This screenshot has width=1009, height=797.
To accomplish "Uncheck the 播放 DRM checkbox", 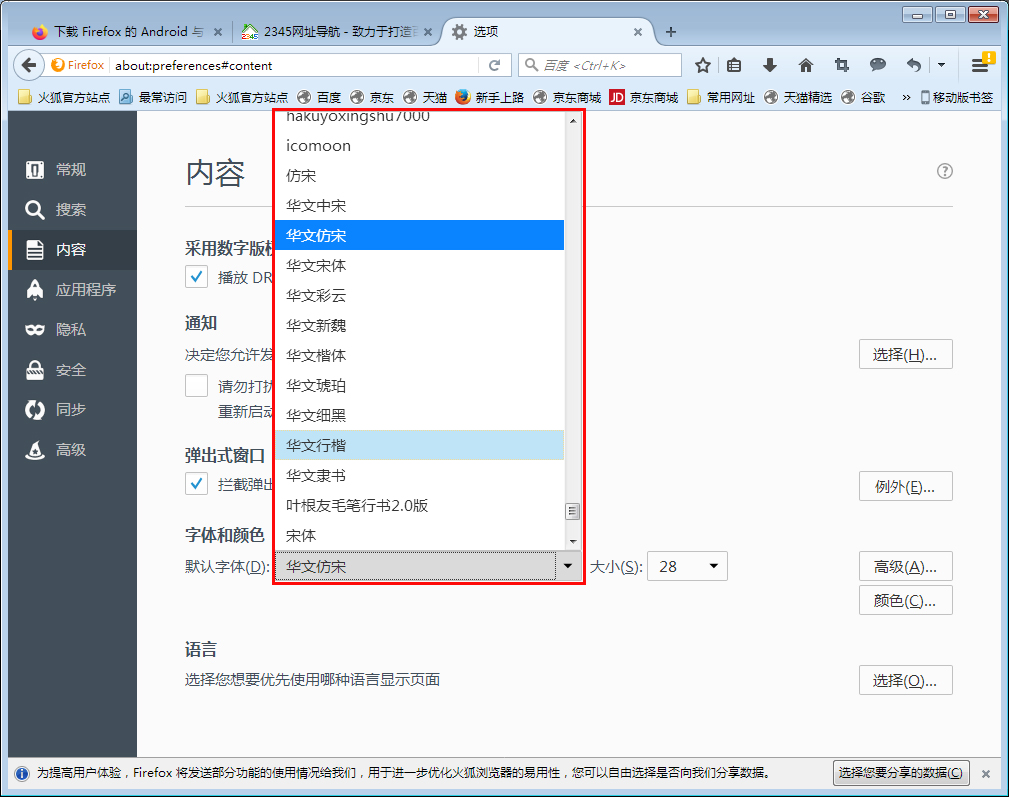I will tap(197, 276).
